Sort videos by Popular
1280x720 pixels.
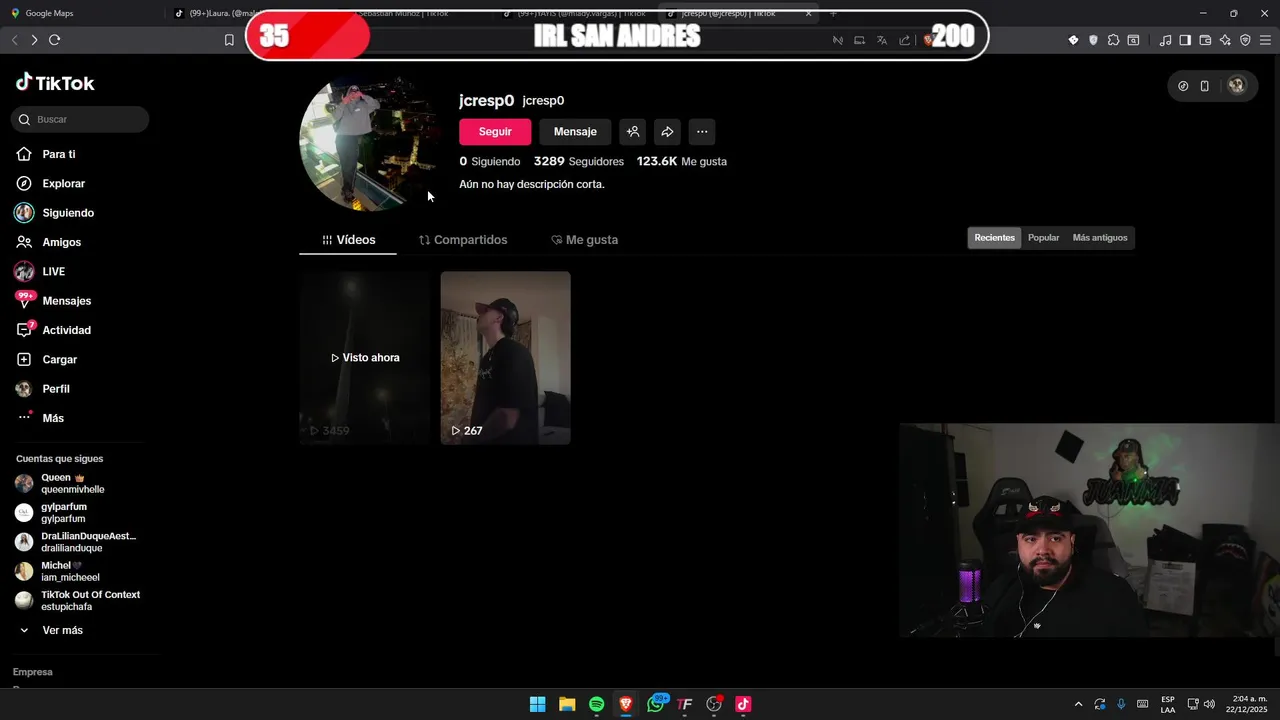click(x=1043, y=238)
